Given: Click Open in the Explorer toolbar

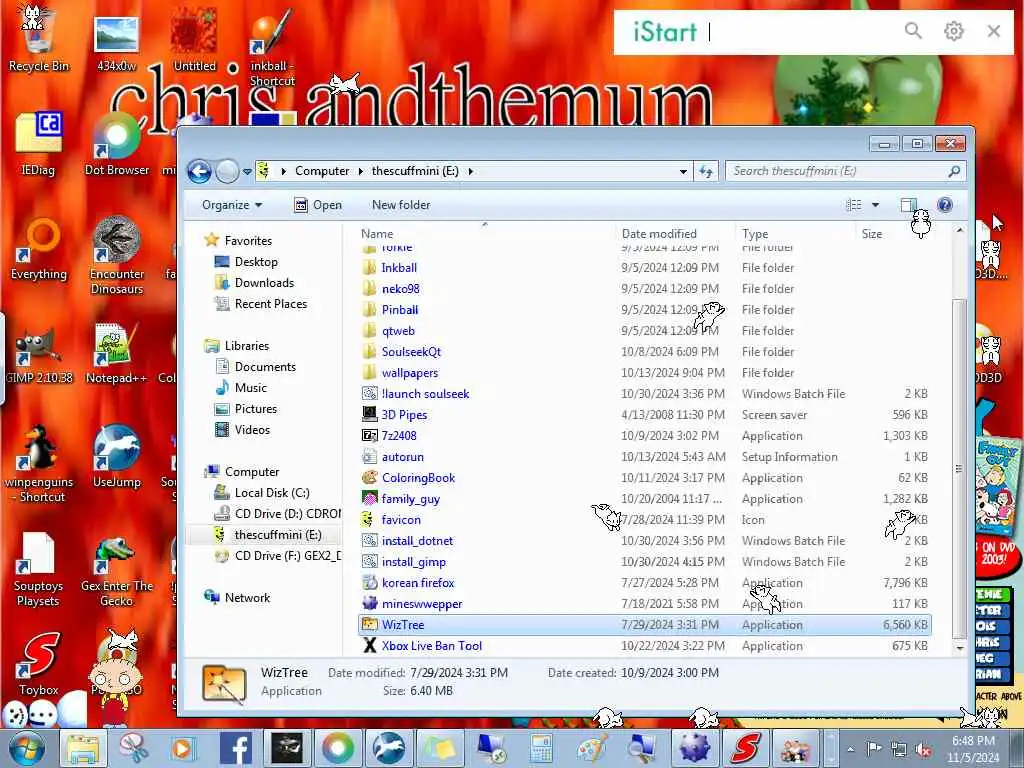Looking at the screenshot, I should [x=318, y=205].
